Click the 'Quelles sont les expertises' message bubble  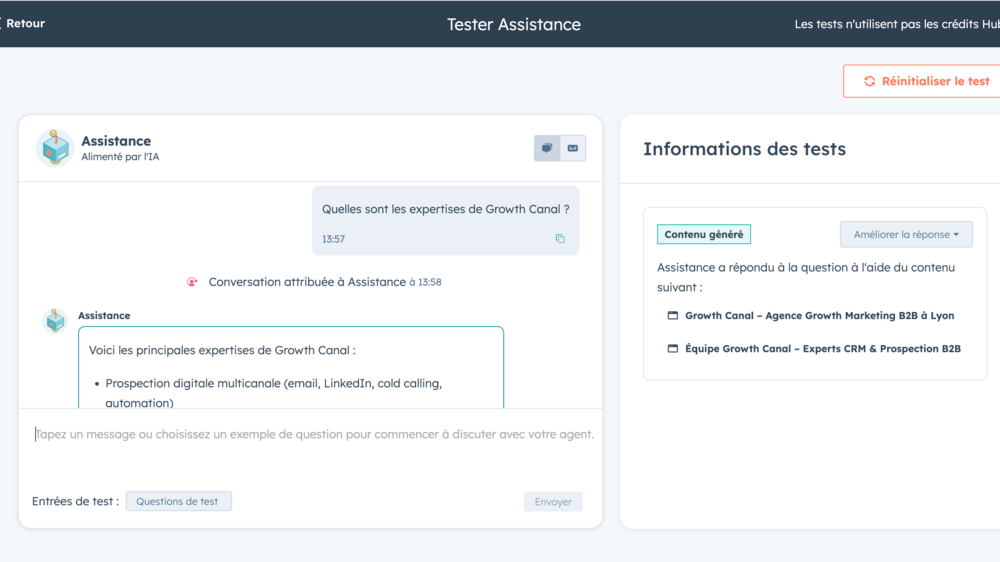pos(446,221)
